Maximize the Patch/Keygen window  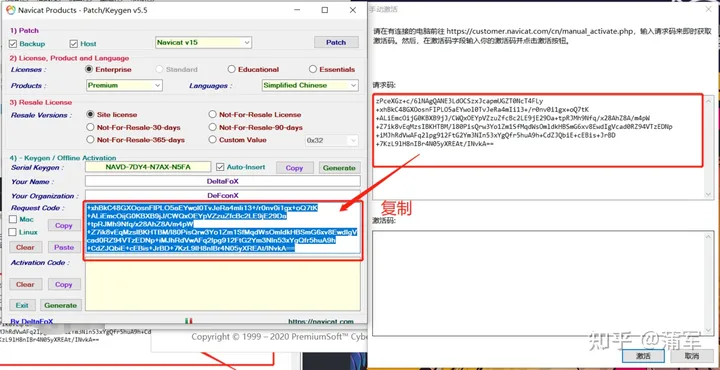point(325,10)
